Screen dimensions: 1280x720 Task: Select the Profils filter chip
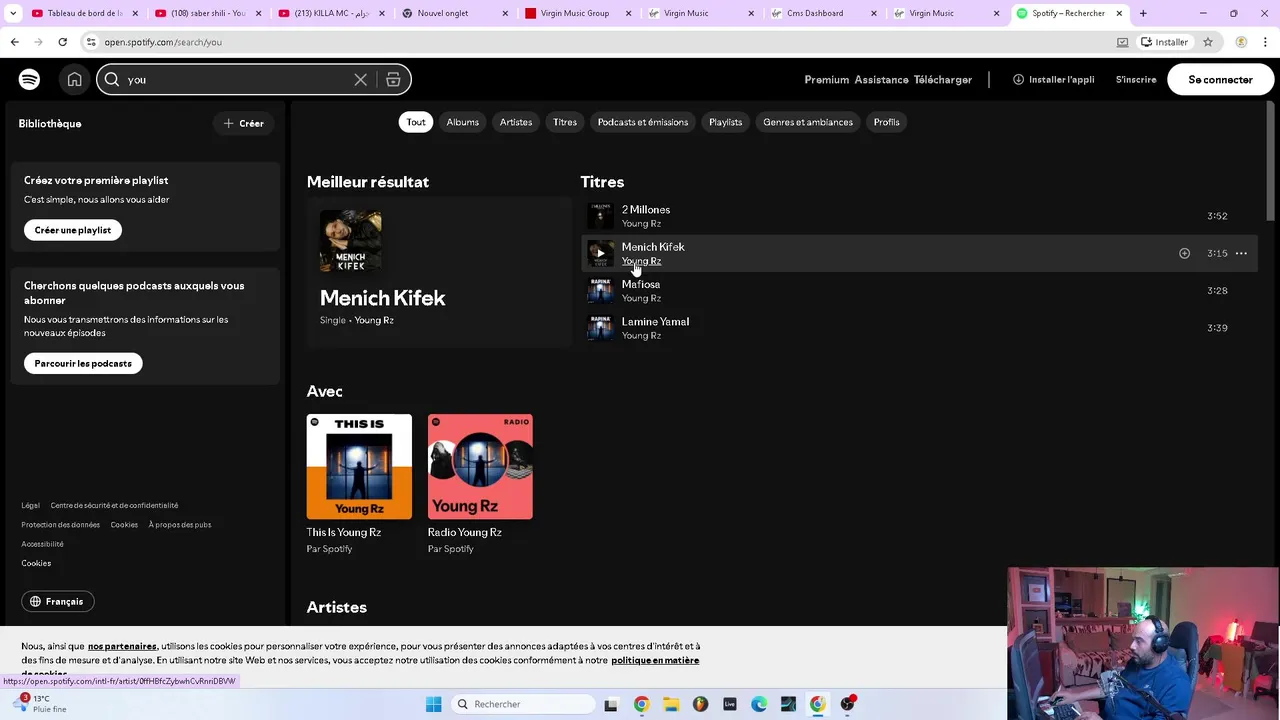pos(886,122)
